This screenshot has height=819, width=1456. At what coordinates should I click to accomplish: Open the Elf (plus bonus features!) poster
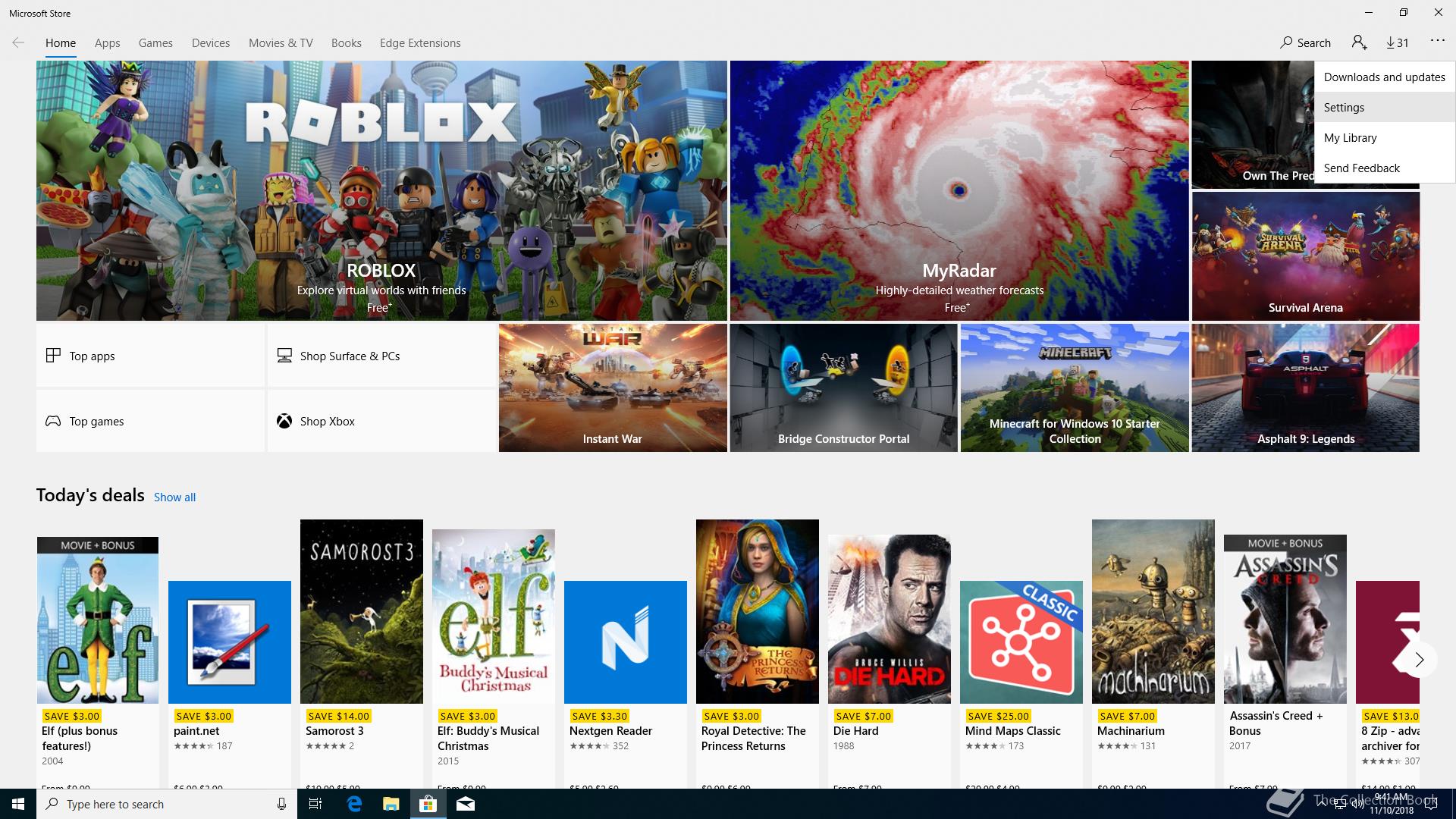(x=98, y=620)
